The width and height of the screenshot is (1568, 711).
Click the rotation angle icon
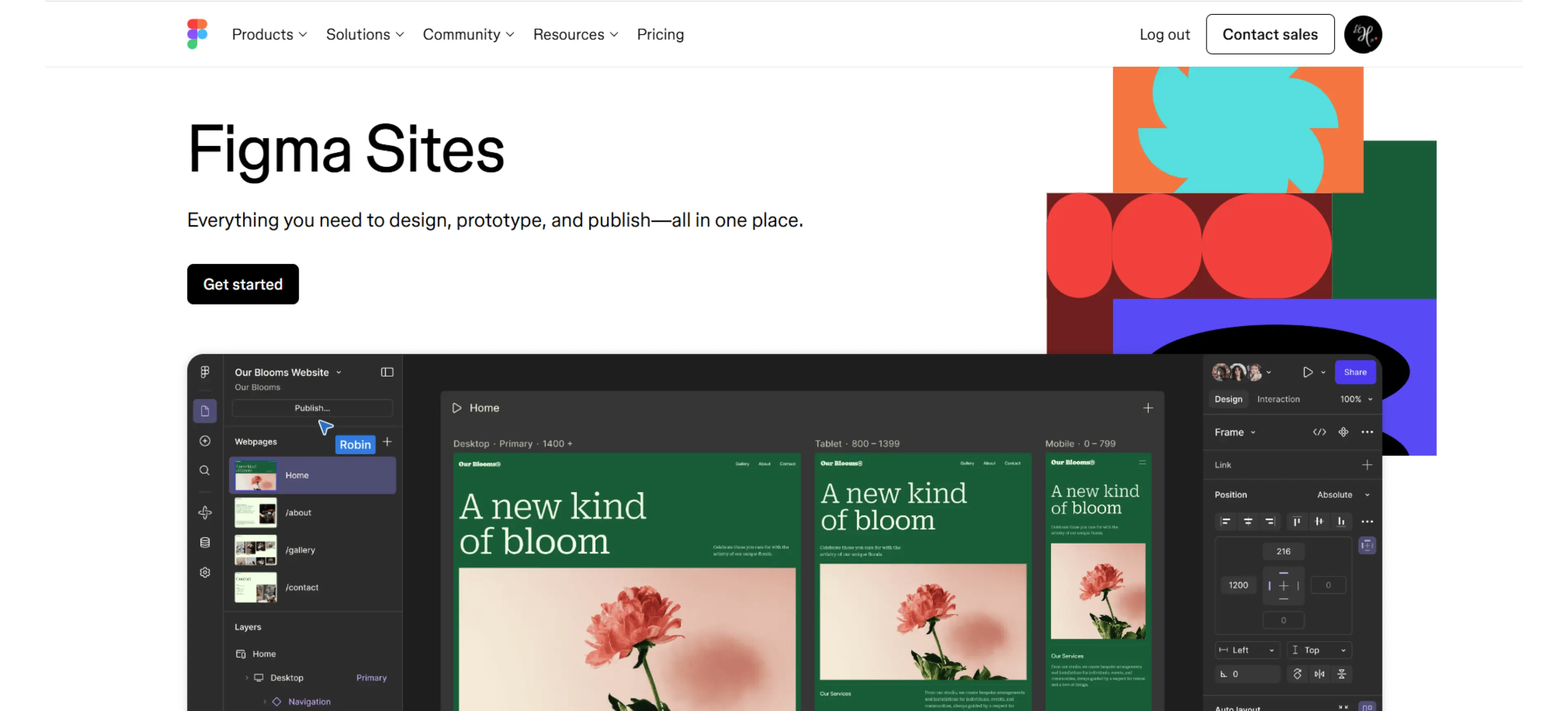point(1224,674)
